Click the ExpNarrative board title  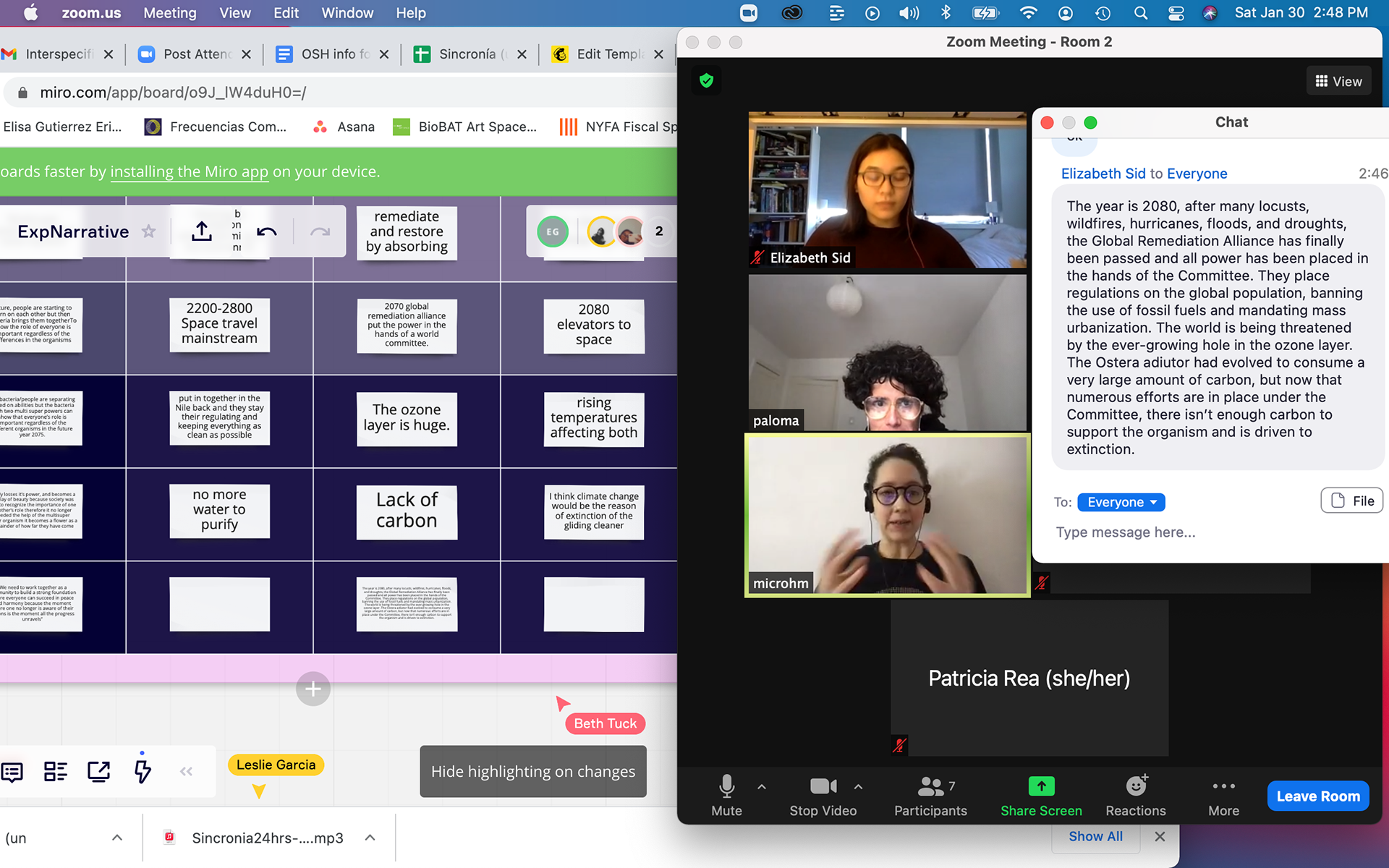73,231
